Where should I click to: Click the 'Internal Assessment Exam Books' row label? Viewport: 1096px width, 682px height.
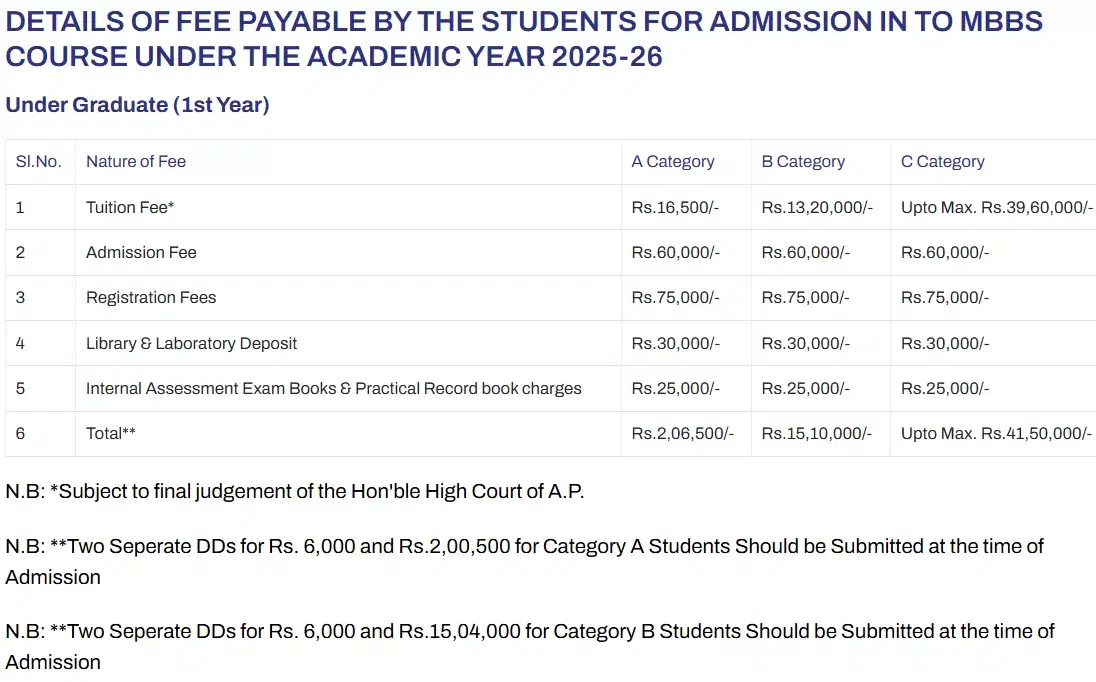coord(333,388)
